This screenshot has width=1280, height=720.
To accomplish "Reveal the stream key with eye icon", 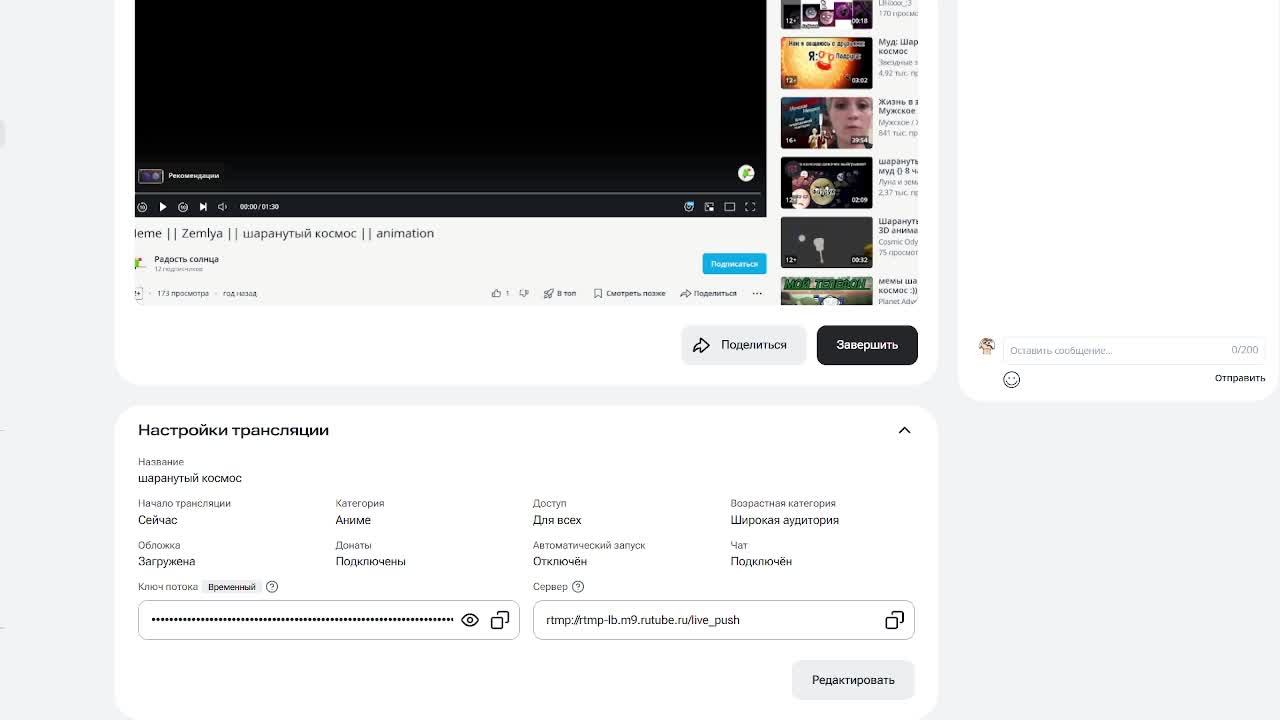I will (470, 620).
